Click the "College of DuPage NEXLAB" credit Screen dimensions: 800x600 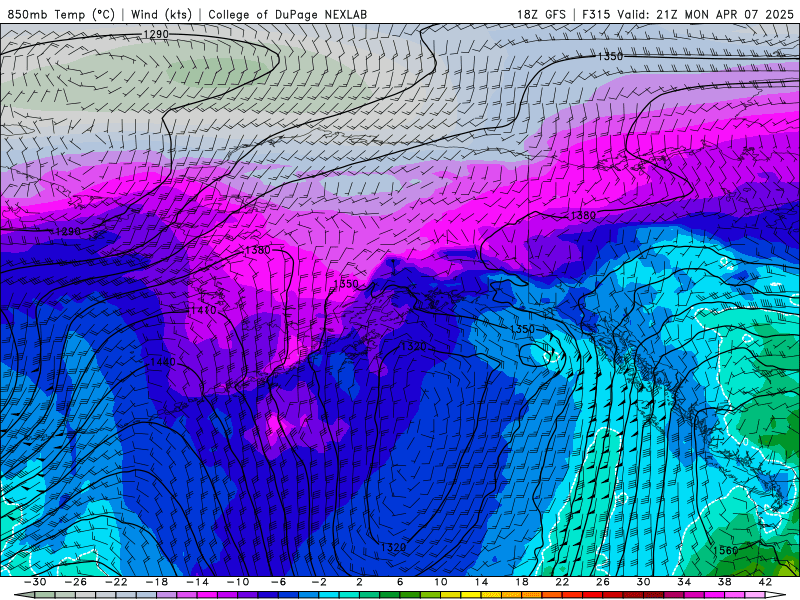click(287, 14)
